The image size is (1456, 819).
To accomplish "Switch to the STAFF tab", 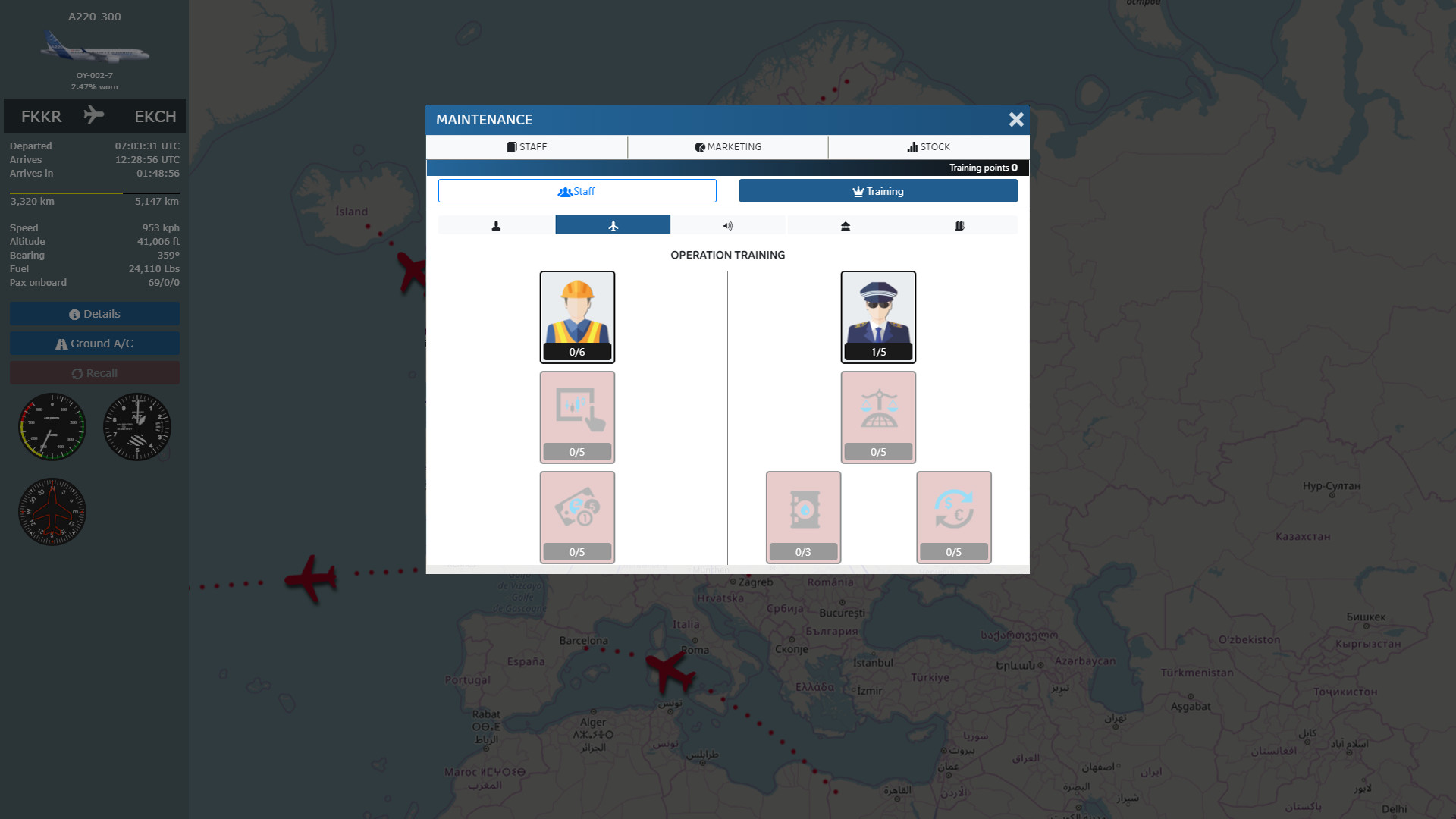I will click(x=527, y=147).
